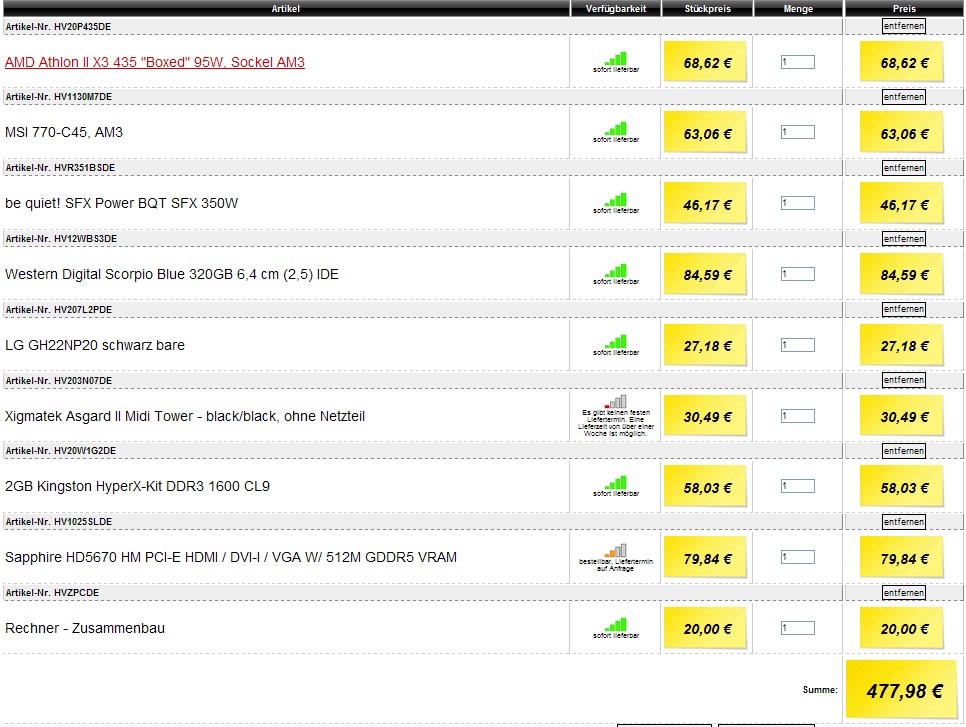
Task: Click the green availability icon for MSI 770-C45
Action: (615, 129)
